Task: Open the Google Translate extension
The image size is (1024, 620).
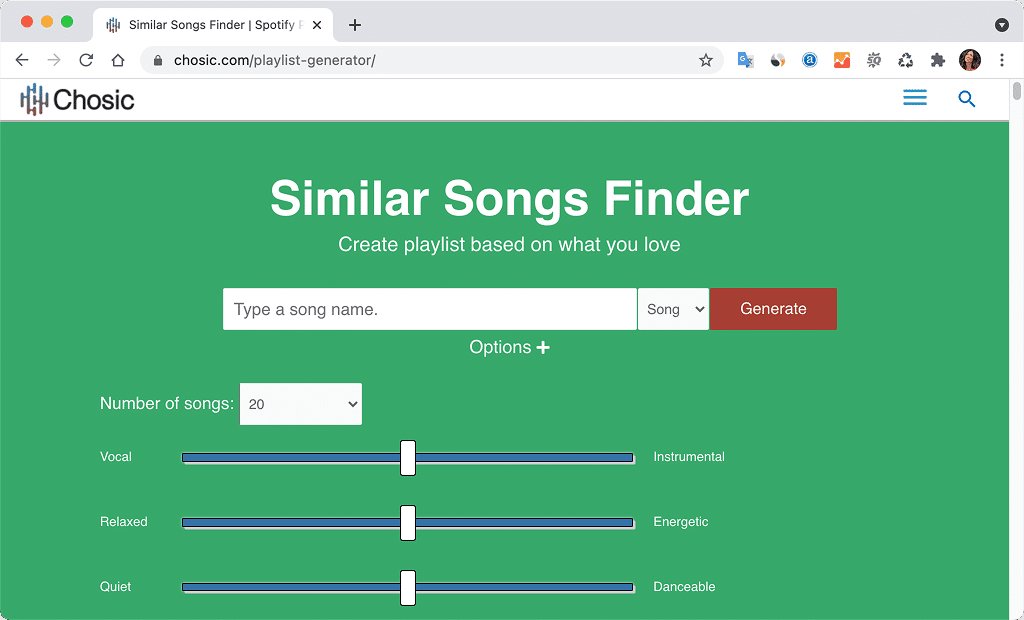Action: click(x=745, y=60)
